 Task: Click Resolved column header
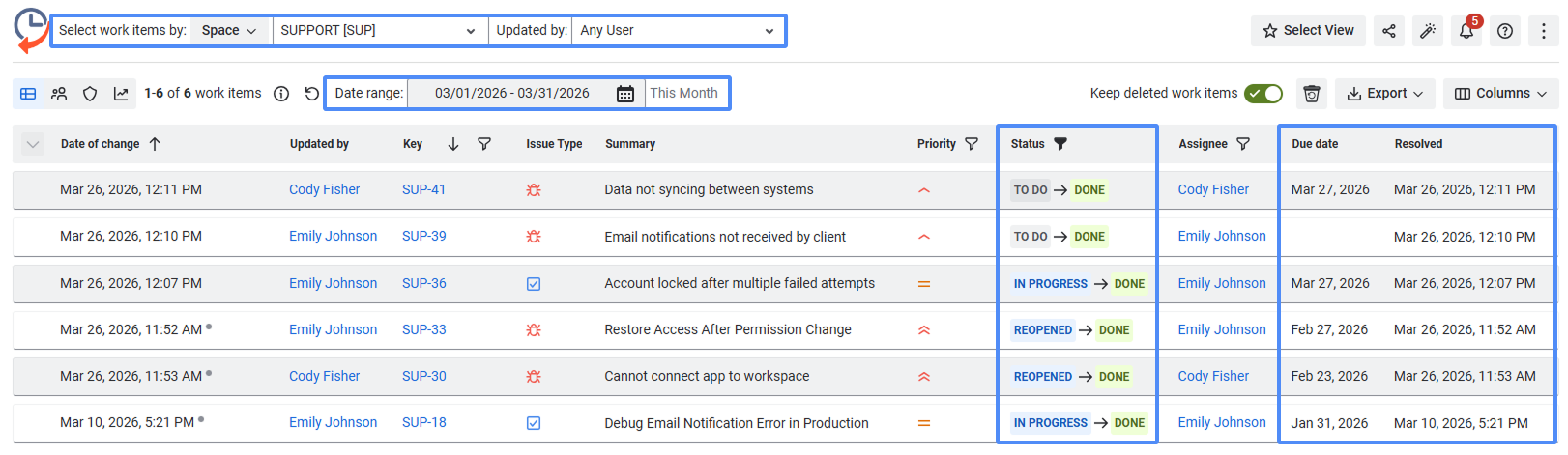point(1418,144)
